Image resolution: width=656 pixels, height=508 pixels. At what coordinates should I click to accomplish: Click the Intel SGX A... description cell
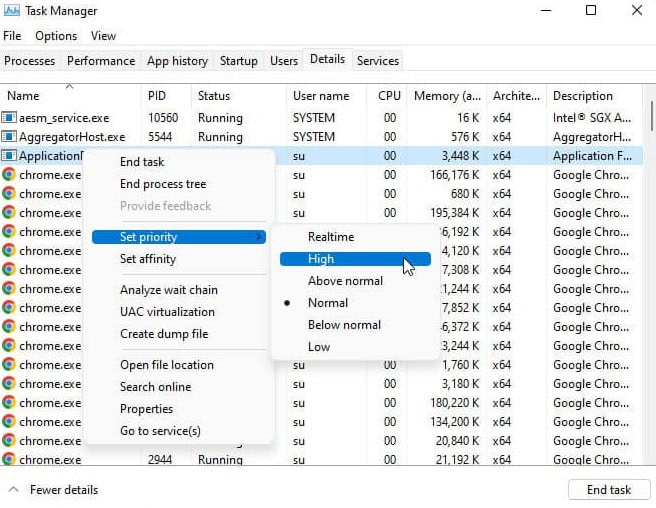(x=592, y=118)
